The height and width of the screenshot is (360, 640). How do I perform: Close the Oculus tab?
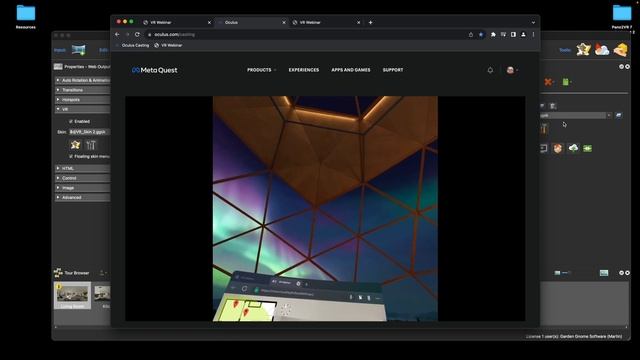click(284, 22)
